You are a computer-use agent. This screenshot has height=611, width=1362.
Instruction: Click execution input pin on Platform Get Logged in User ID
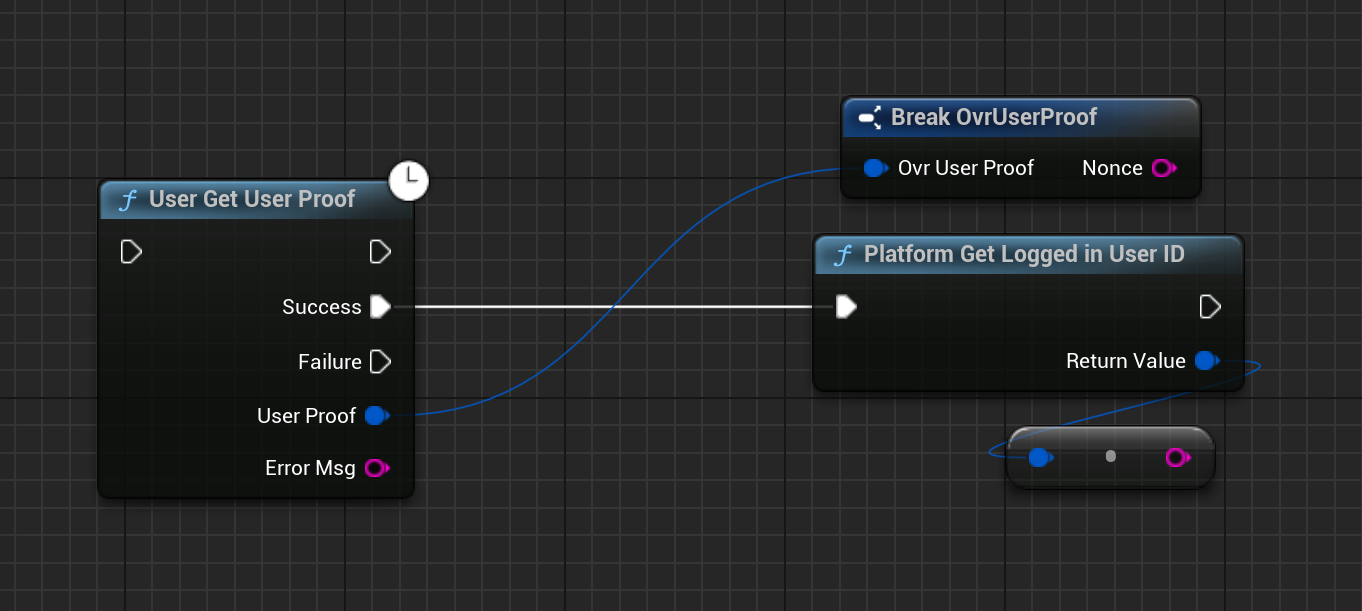coord(846,306)
